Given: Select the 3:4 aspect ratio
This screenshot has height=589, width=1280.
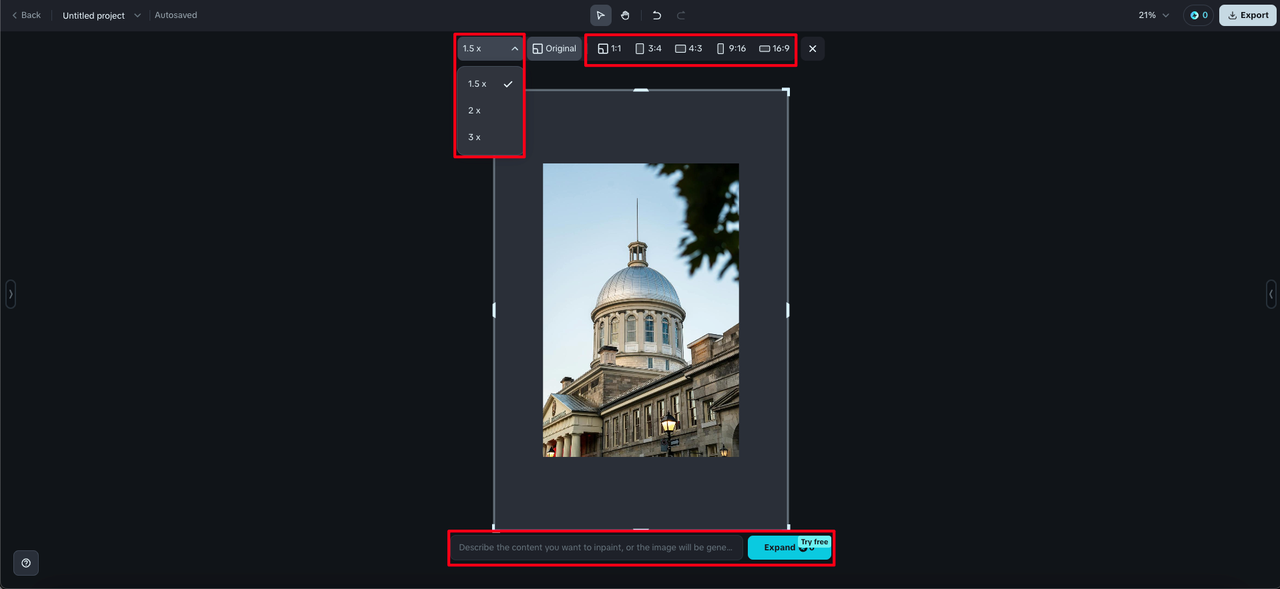Looking at the screenshot, I should [648, 48].
